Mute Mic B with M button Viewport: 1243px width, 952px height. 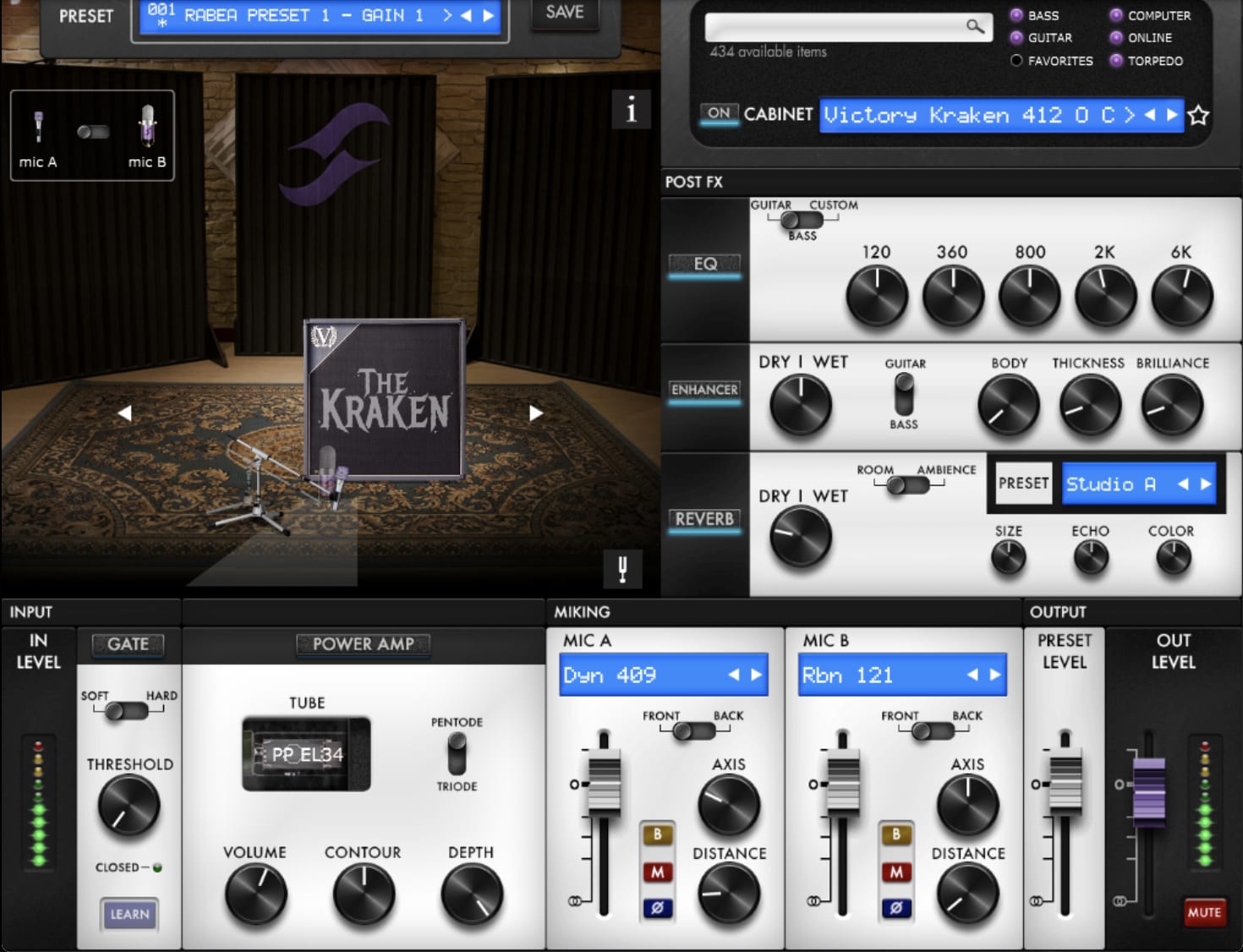[x=896, y=872]
